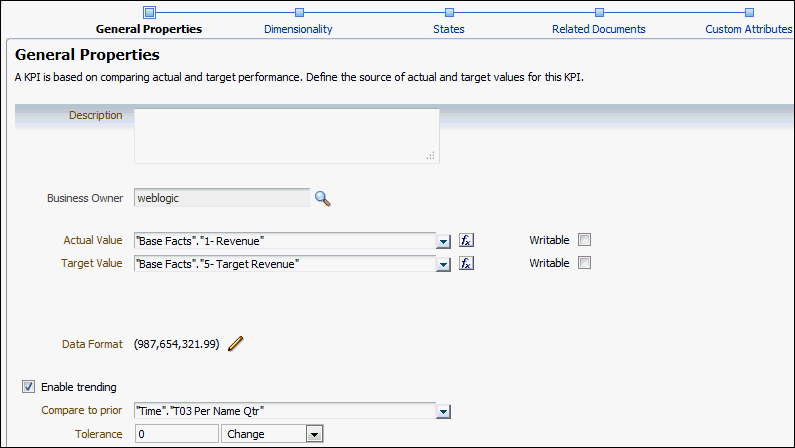Switch to the Custom Attributes tab
The width and height of the screenshot is (795, 448).
(x=748, y=29)
